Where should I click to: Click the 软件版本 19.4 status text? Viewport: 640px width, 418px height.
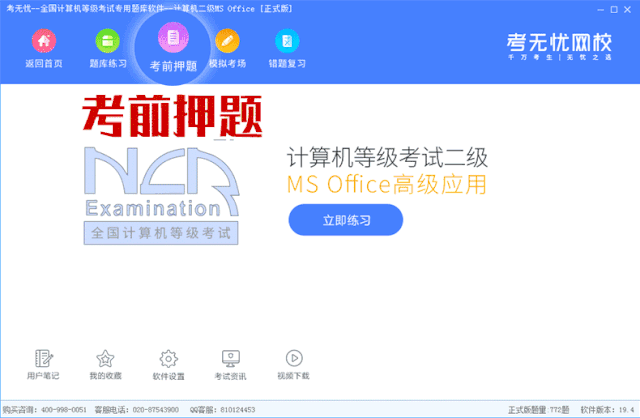(607, 409)
